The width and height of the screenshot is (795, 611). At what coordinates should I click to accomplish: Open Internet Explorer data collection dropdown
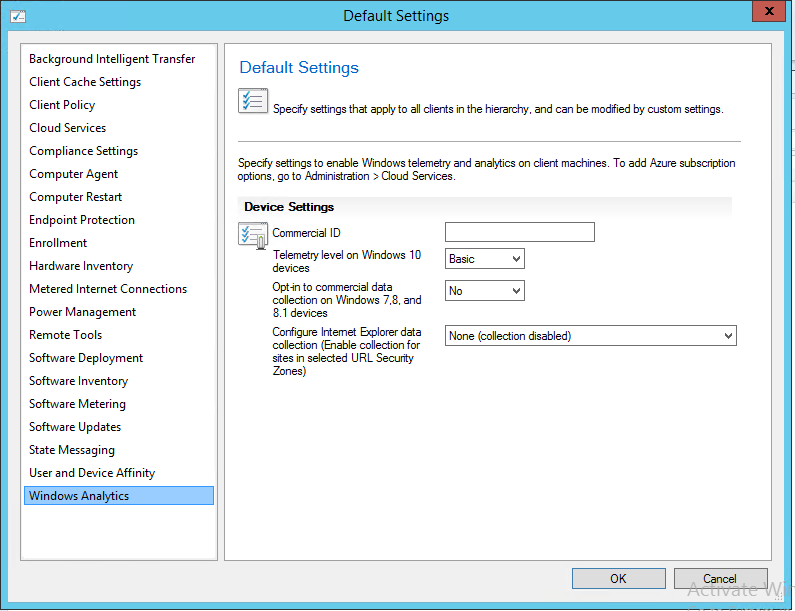pyautogui.click(x=590, y=336)
